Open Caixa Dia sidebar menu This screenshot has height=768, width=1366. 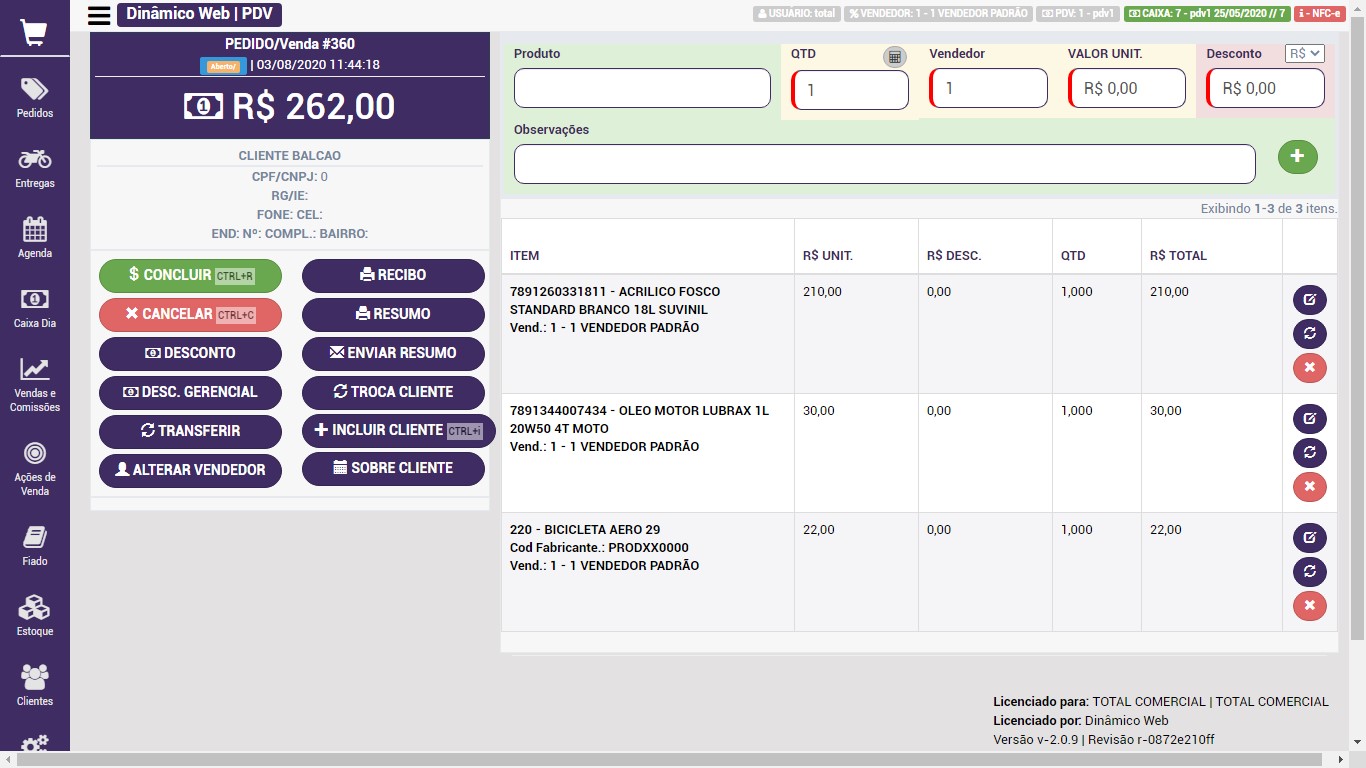tap(35, 307)
